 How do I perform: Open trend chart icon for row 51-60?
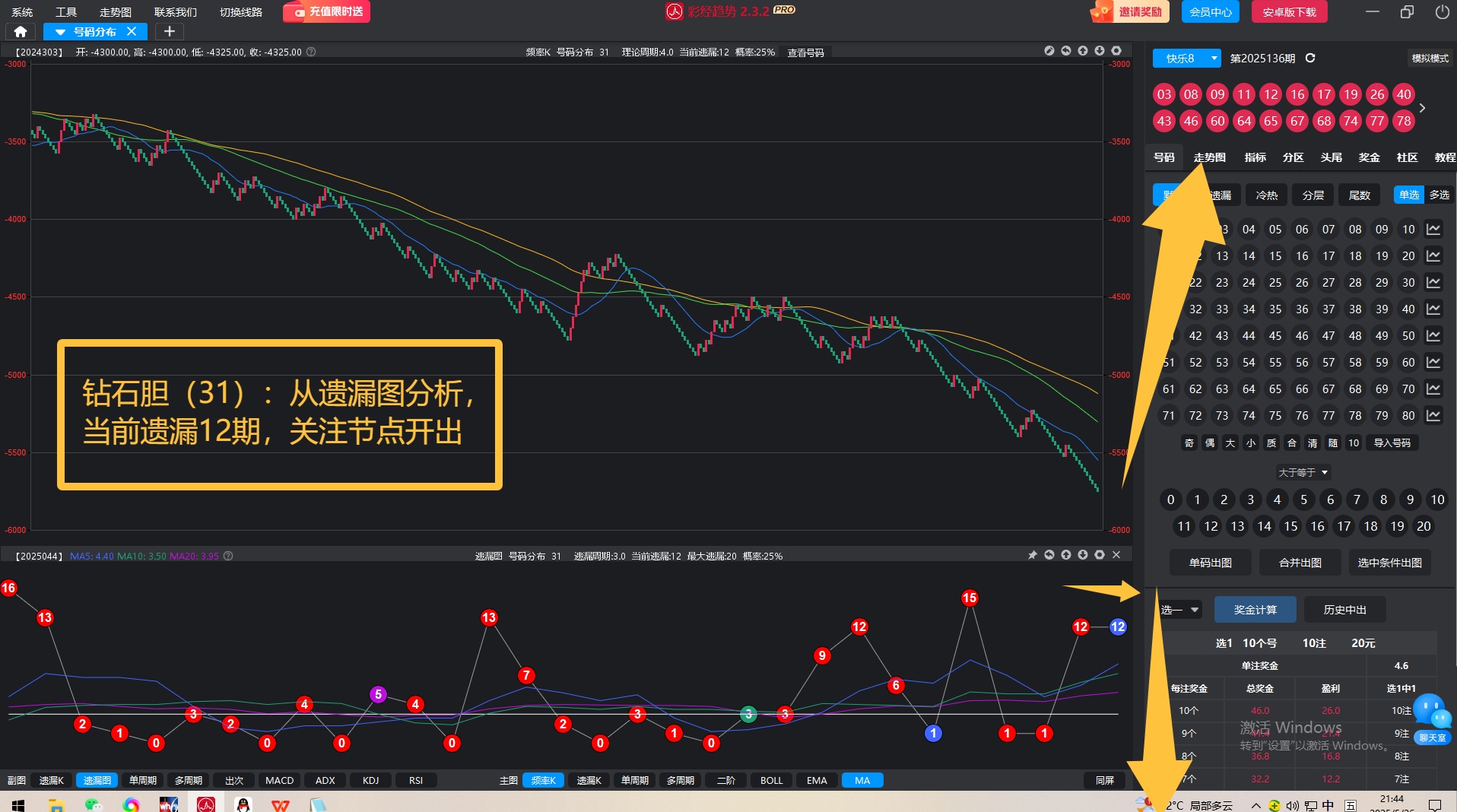(1433, 362)
